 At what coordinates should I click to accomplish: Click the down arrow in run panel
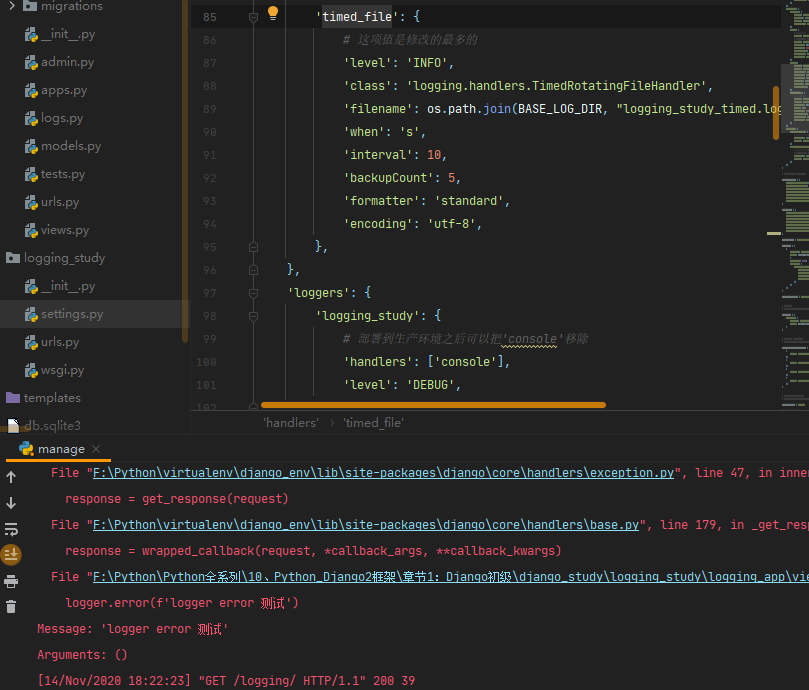click(11, 503)
